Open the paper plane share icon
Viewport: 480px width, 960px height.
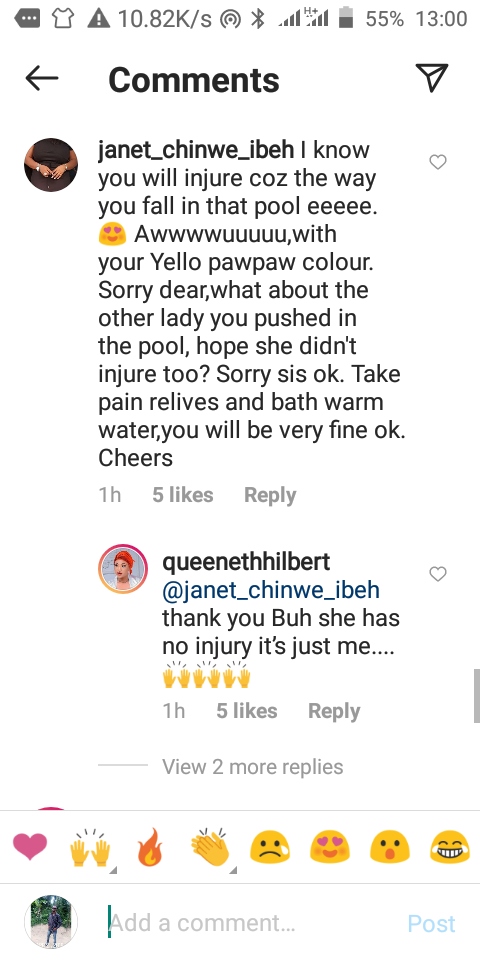432,77
